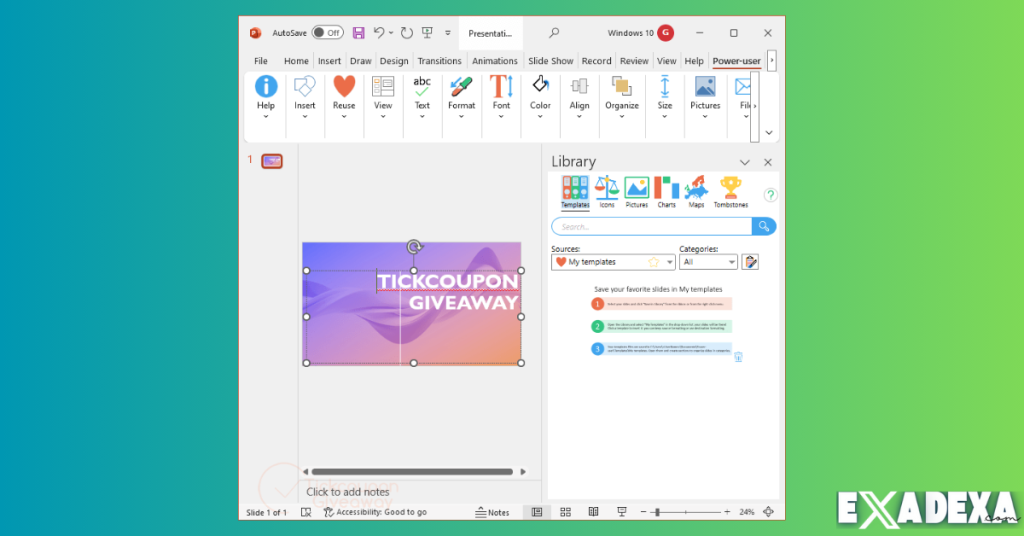This screenshot has width=1024, height=536.
Task: Open the View ribbon tab
Action: click(x=666, y=61)
